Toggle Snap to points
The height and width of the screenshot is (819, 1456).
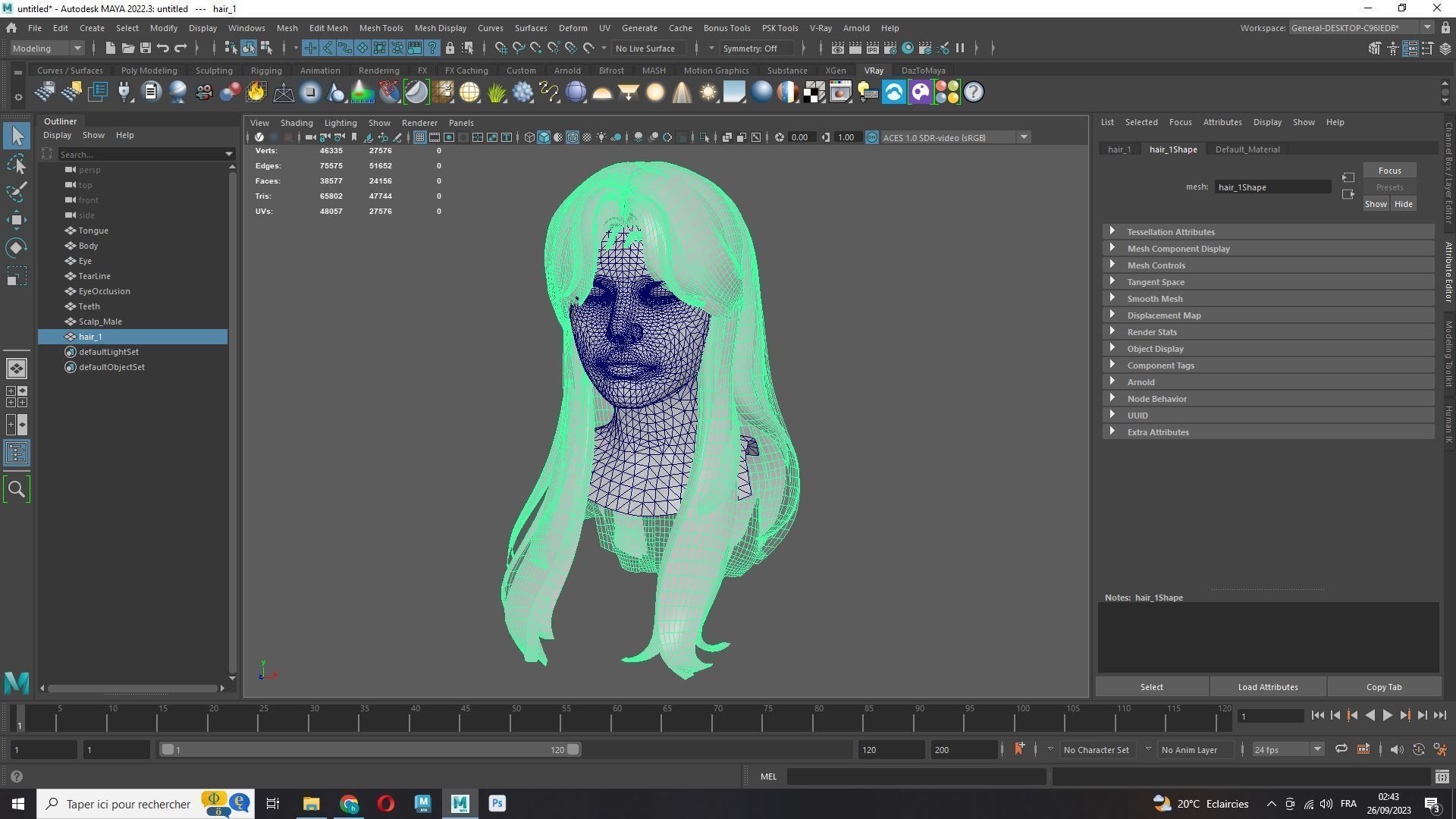tap(535, 48)
